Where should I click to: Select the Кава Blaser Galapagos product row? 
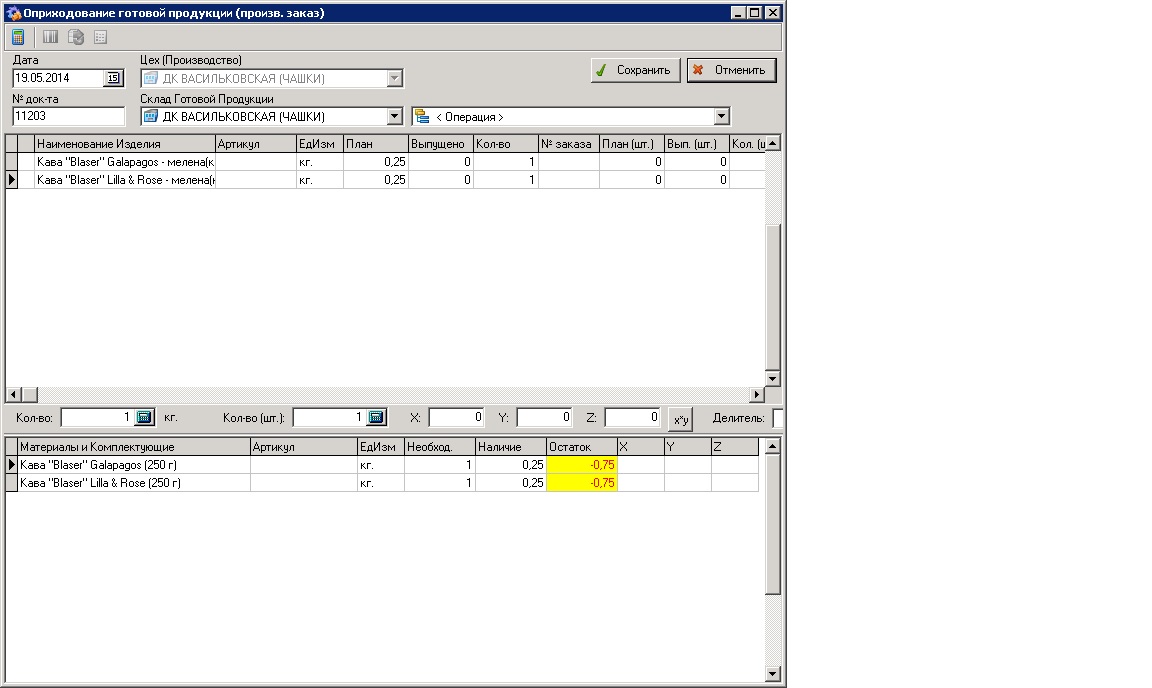click(124, 162)
